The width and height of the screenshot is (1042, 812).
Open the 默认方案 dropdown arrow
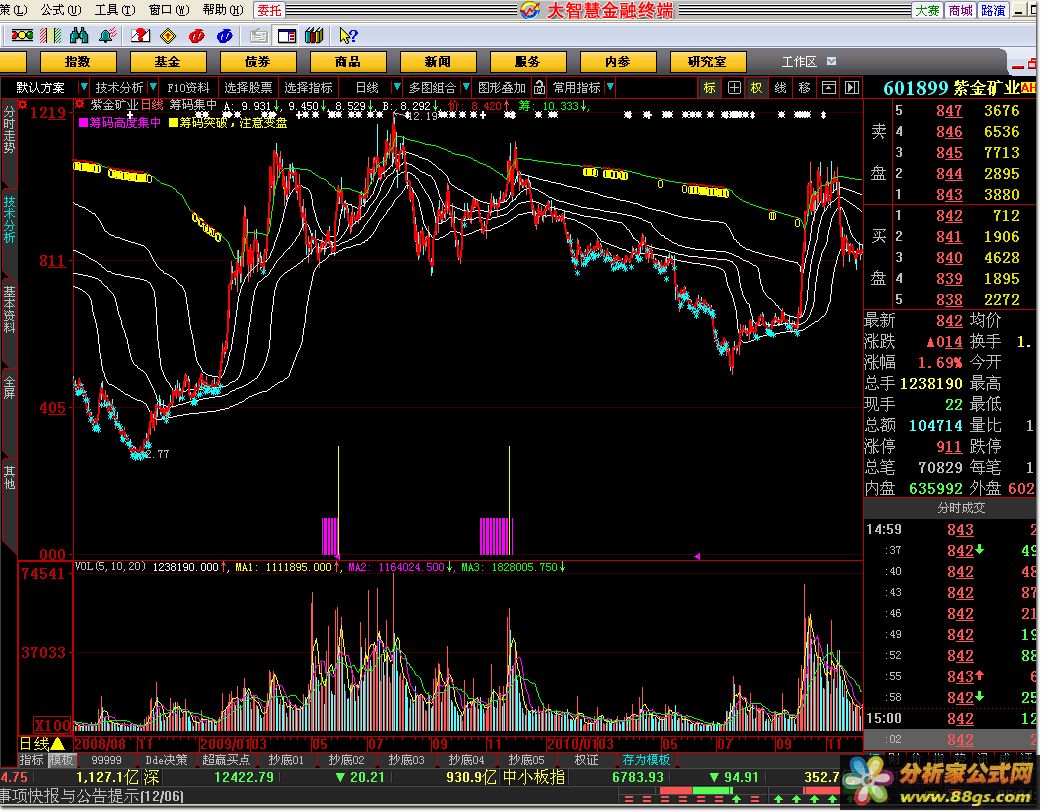84,87
